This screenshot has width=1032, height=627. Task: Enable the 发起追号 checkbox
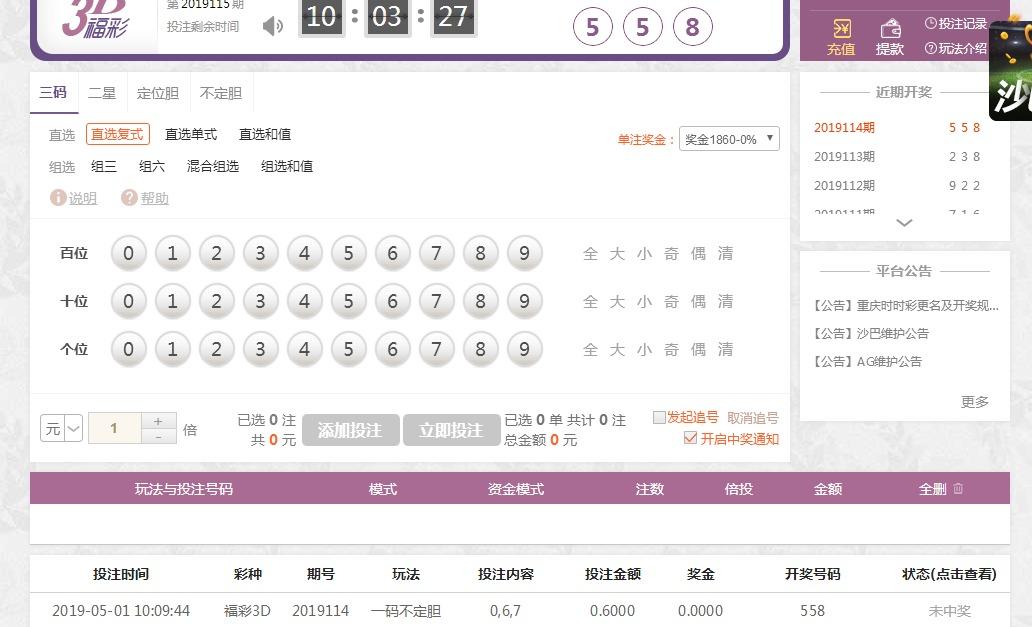point(659,418)
